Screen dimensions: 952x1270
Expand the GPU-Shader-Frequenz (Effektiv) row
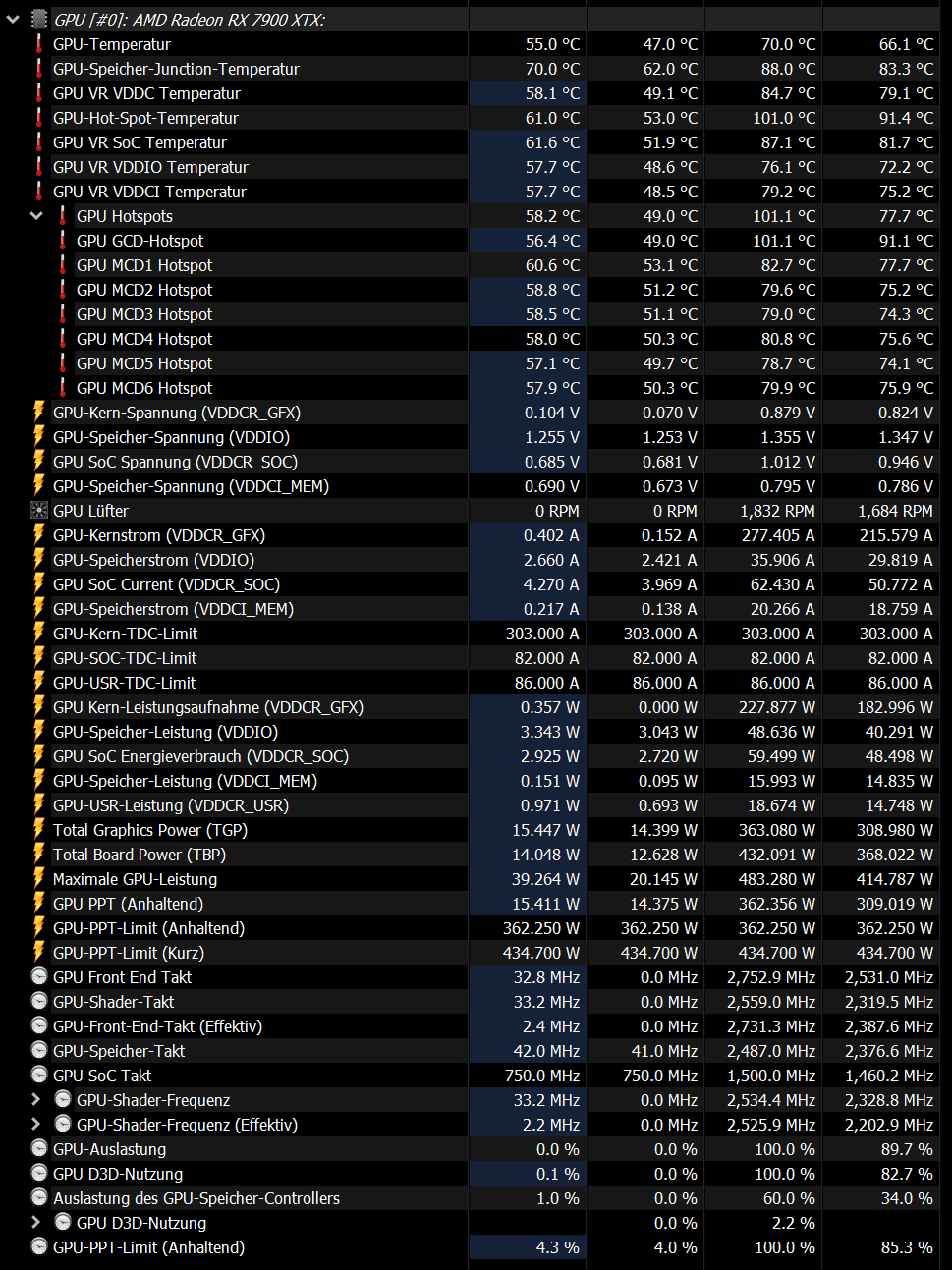[36, 1124]
